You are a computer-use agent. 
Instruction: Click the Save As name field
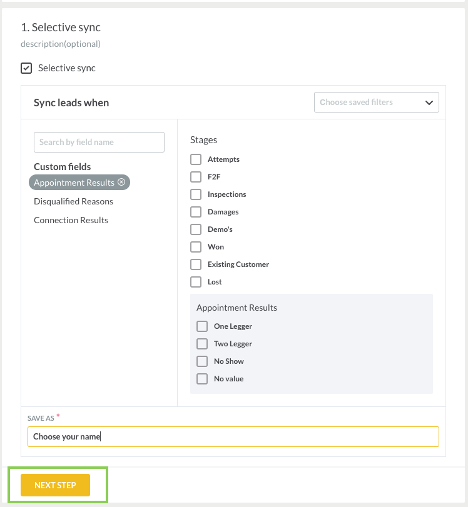[233, 436]
